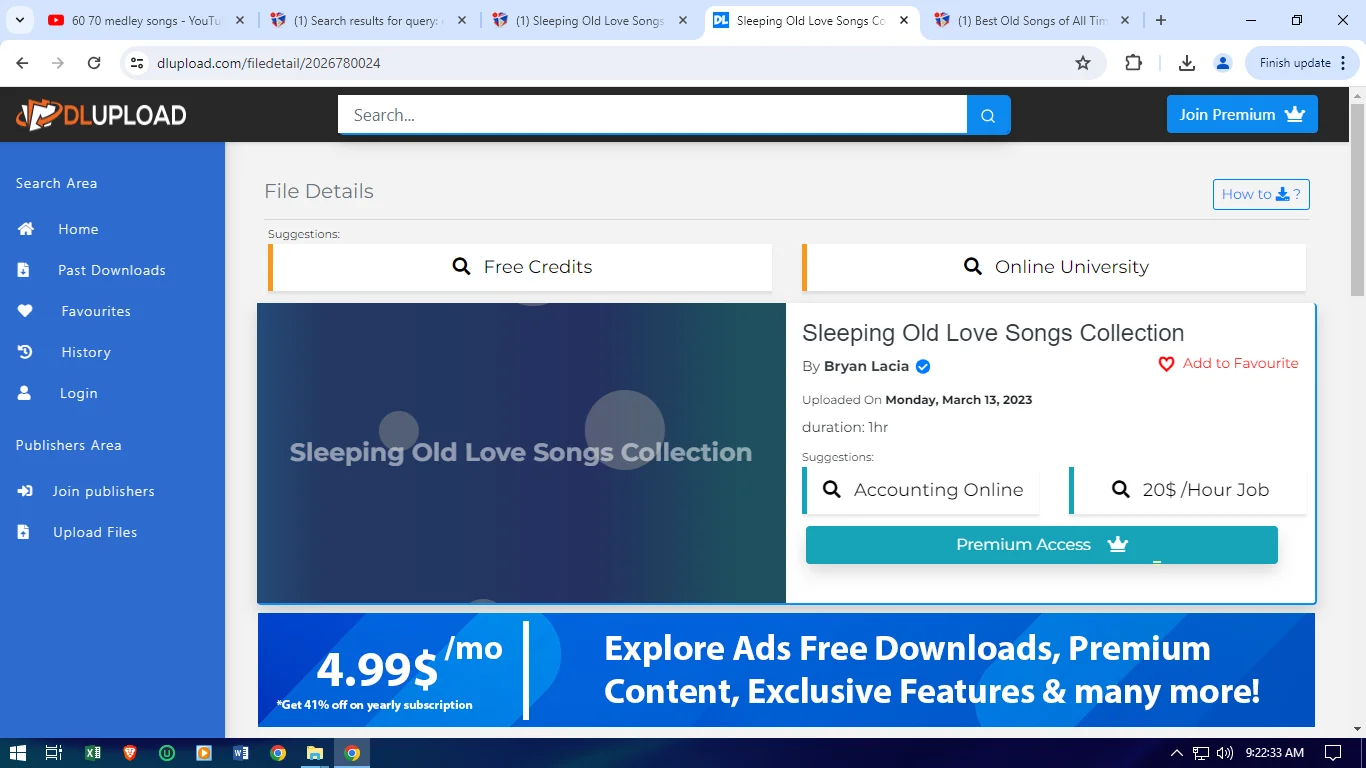Click the verified badge next to Bryan Lacia
The height and width of the screenshot is (768, 1366).
[x=923, y=366]
